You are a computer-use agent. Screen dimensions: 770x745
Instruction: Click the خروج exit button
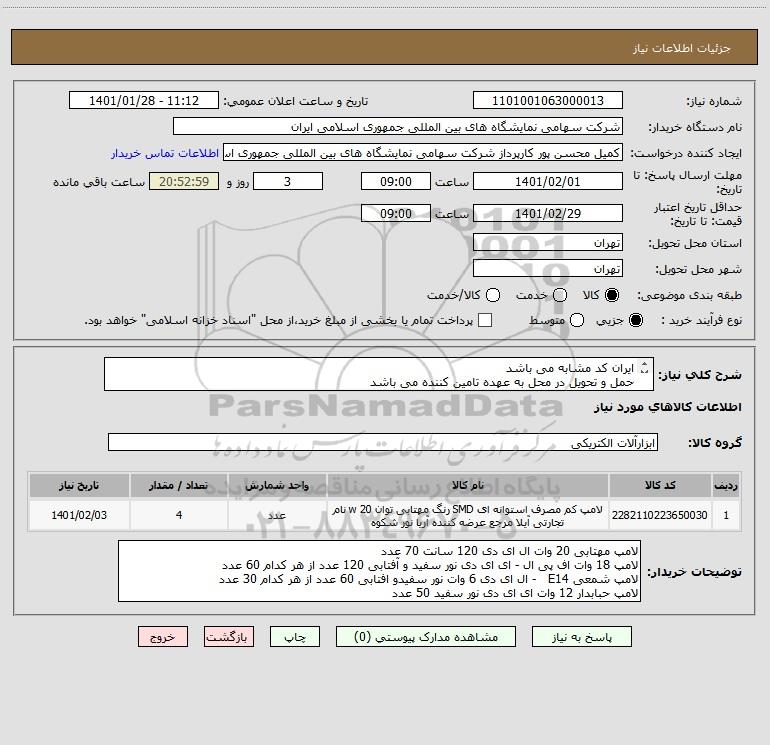[x=163, y=637]
